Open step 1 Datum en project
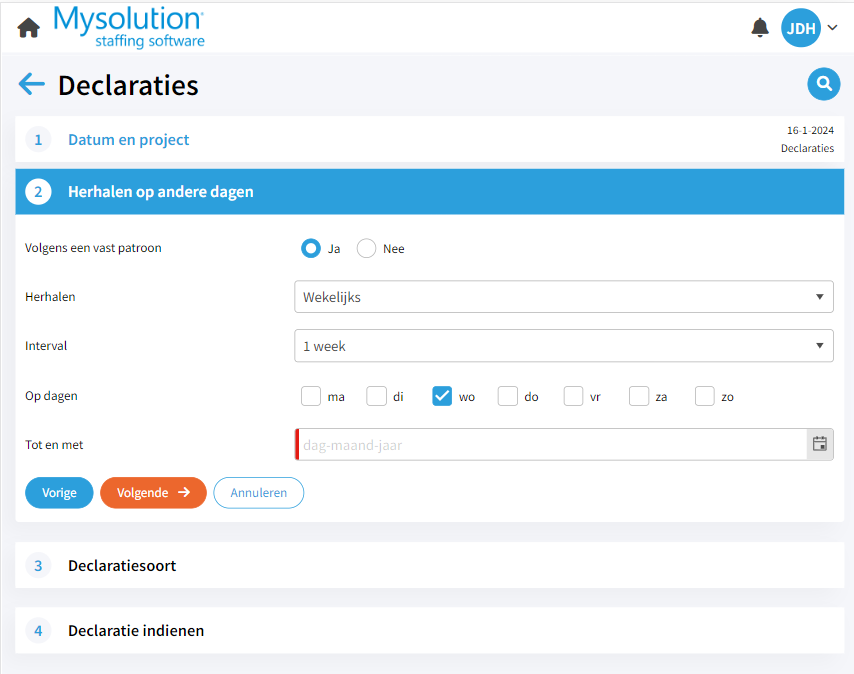 128,140
